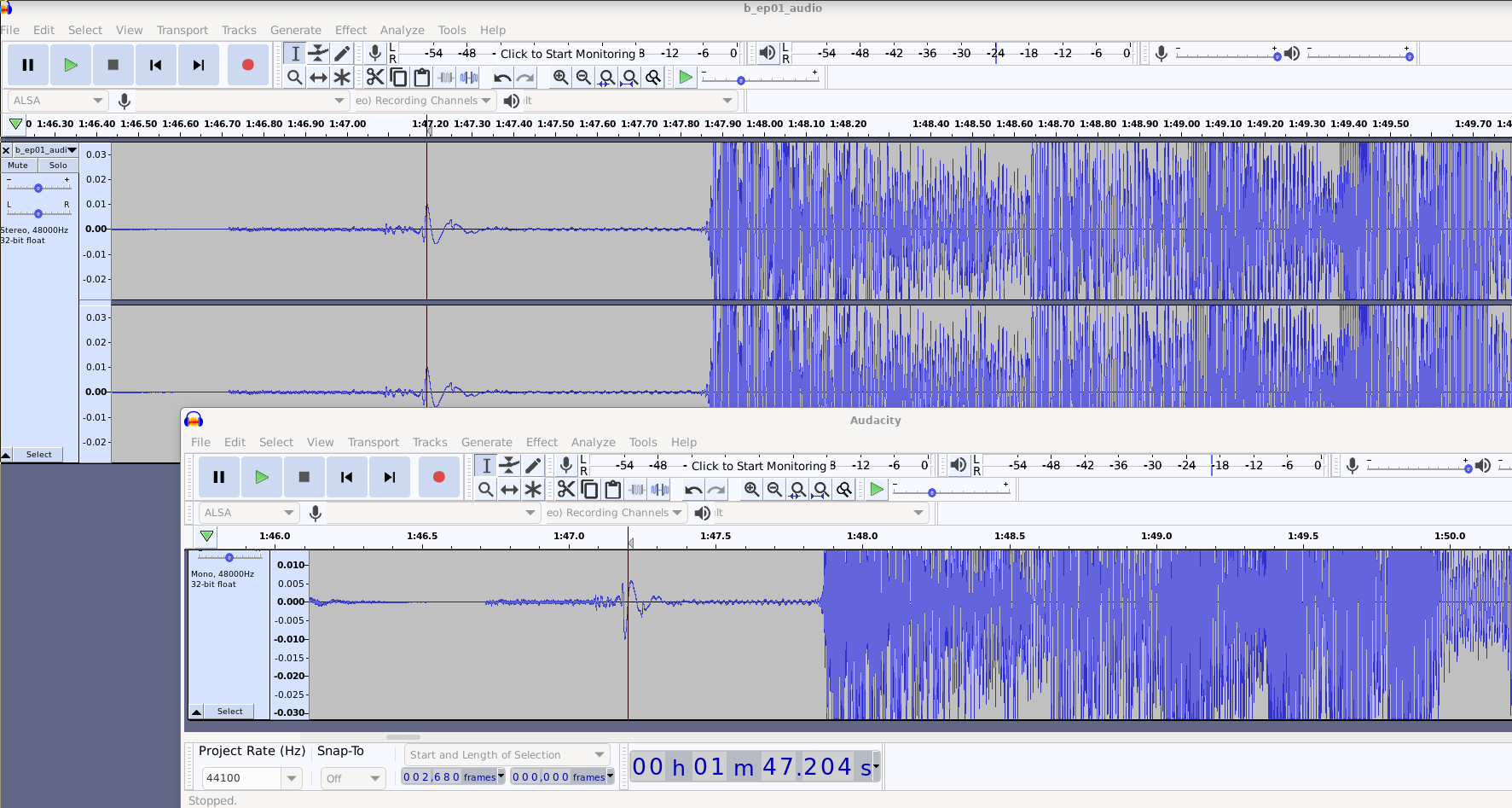
Task: Click Zoom In magnifier in b_ep01_audio window
Action: [x=560, y=78]
